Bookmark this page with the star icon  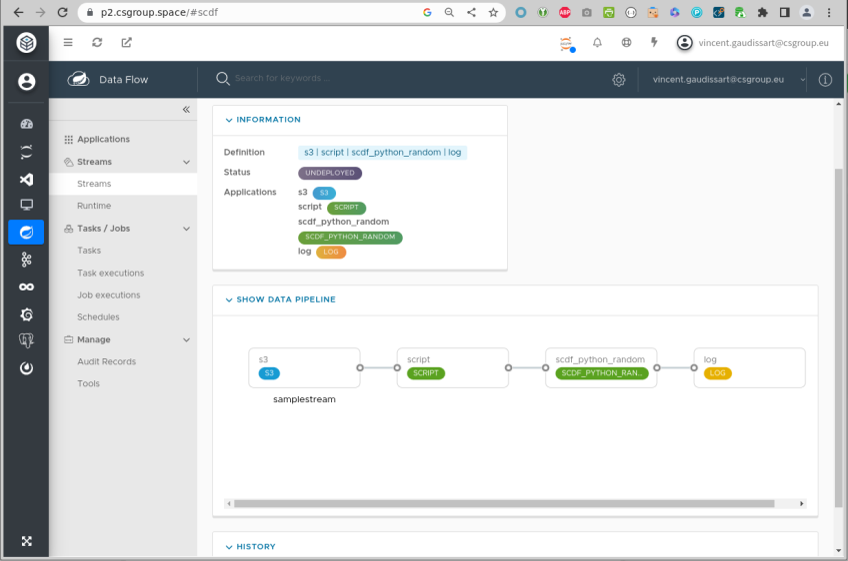pyautogui.click(x=493, y=12)
